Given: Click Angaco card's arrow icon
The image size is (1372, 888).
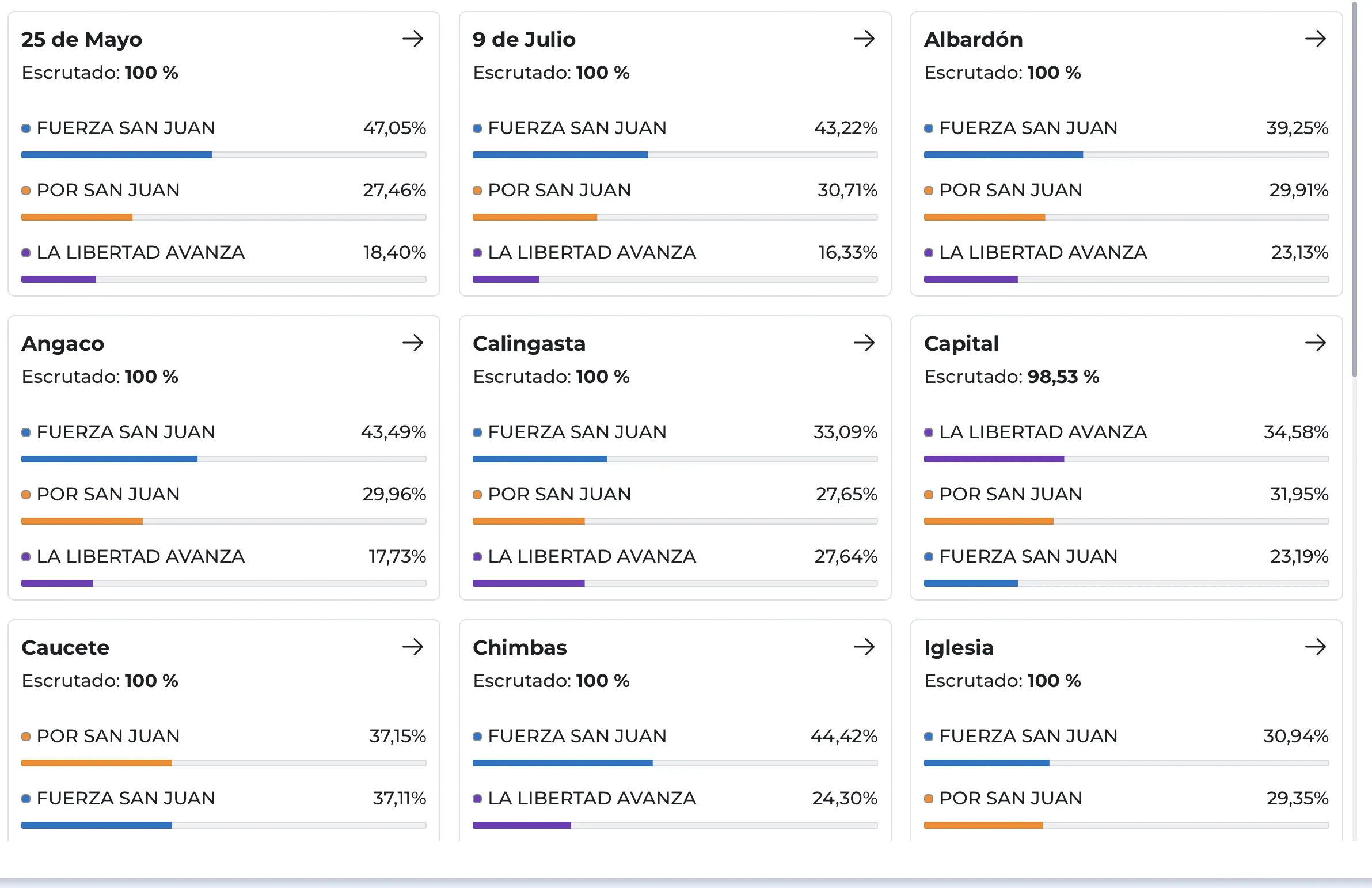Looking at the screenshot, I should click(413, 343).
